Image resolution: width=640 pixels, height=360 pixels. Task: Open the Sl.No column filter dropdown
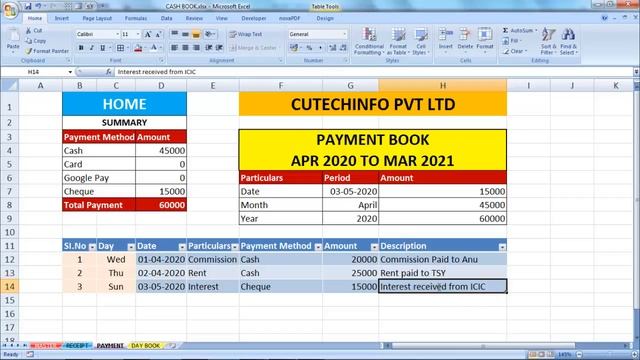(92, 247)
